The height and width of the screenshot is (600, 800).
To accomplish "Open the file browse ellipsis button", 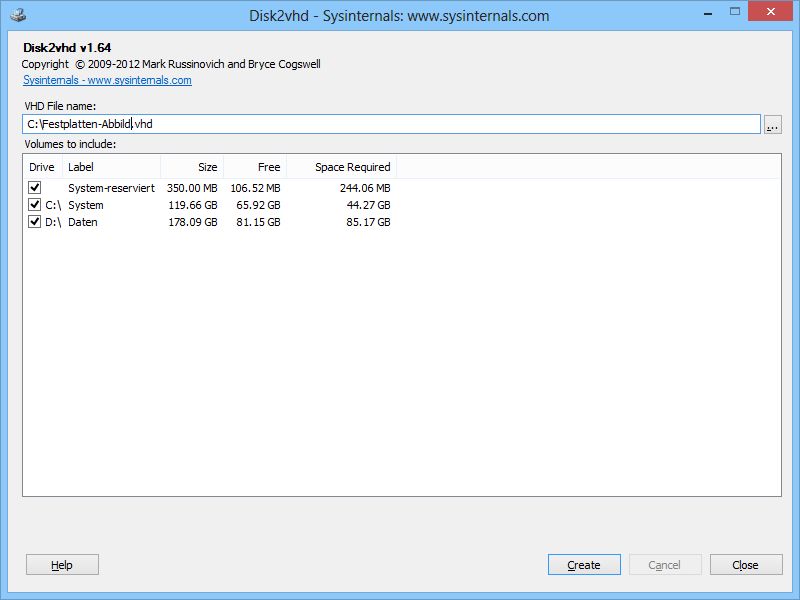I will click(772, 124).
